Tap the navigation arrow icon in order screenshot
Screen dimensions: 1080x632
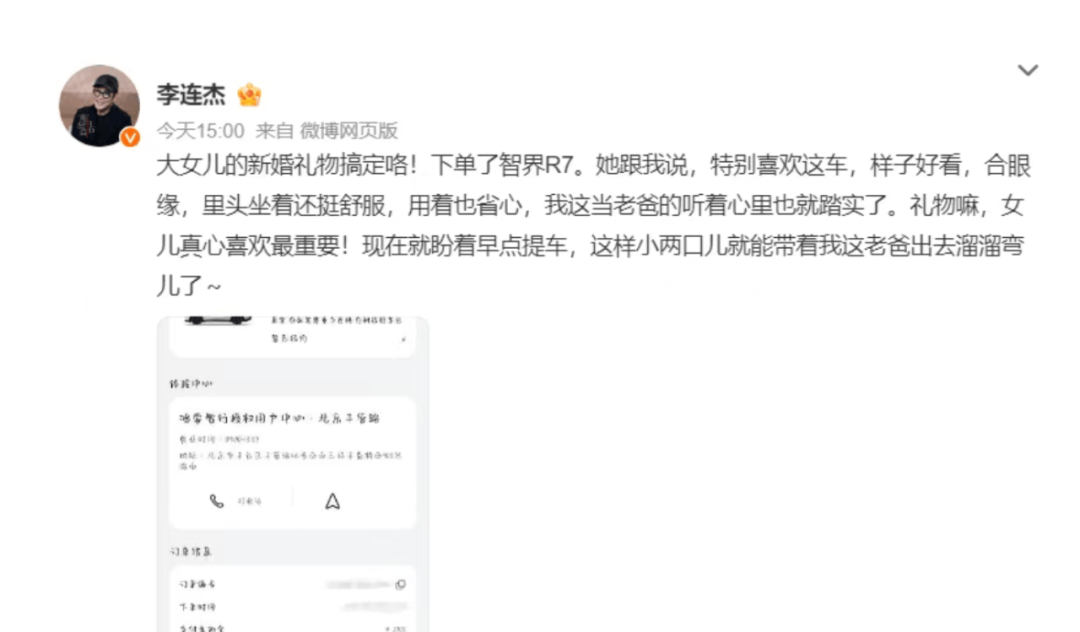[333, 501]
